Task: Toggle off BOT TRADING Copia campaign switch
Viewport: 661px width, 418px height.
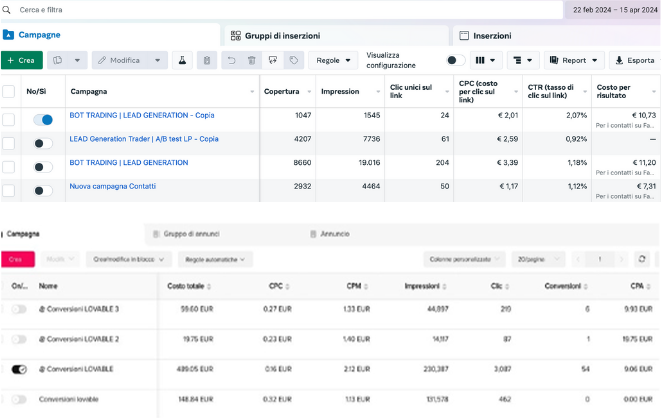Action: [42, 119]
